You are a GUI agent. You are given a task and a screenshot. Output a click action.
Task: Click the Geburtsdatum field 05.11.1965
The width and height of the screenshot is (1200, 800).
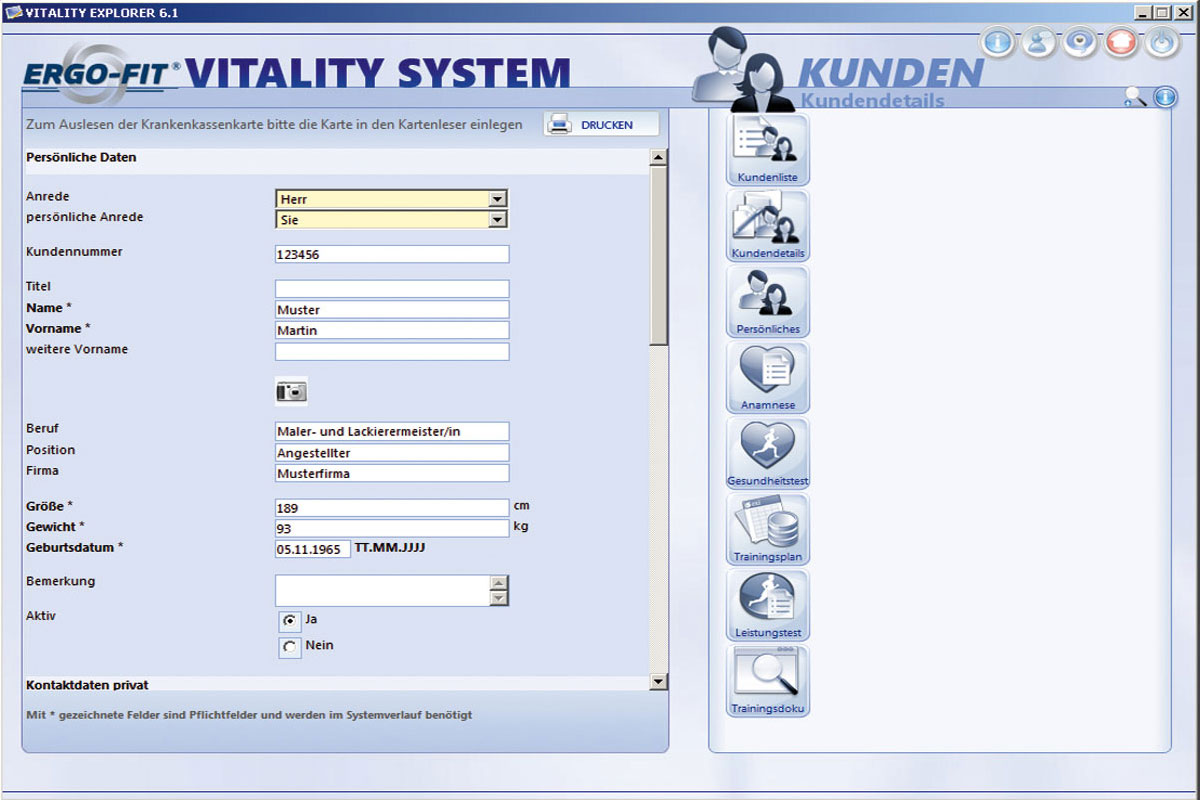[x=313, y=549]
